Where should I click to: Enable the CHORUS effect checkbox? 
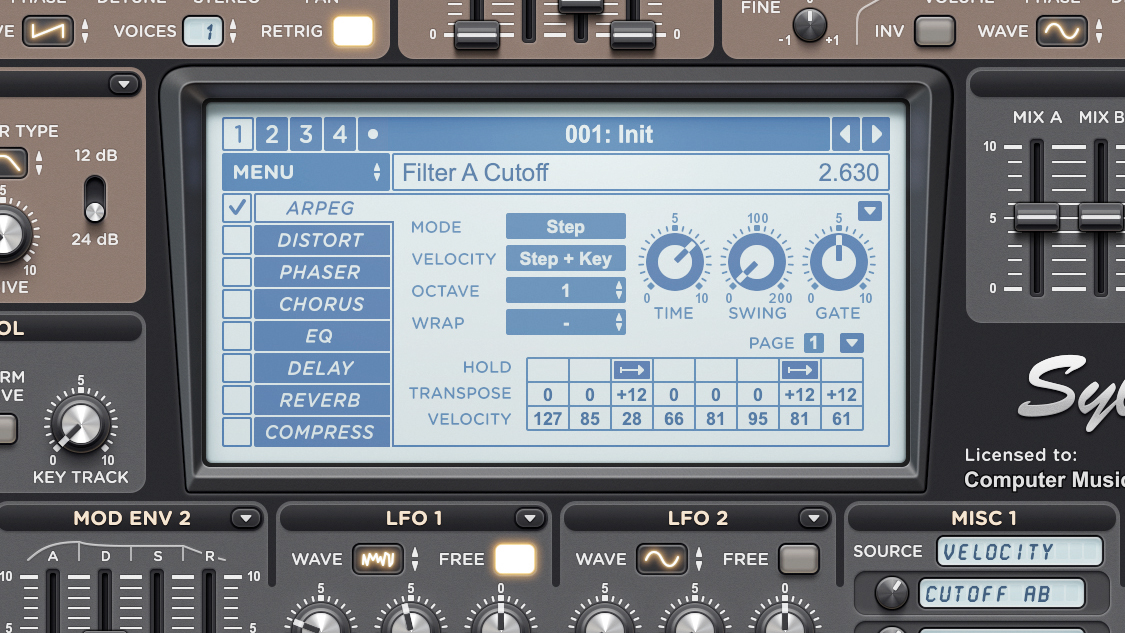[237, 304]
